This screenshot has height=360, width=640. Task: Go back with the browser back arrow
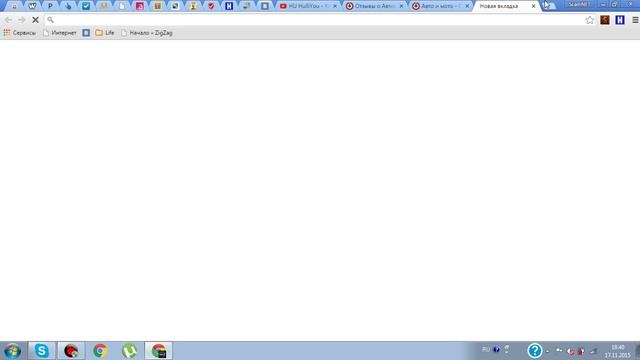(x=8, y=20)
